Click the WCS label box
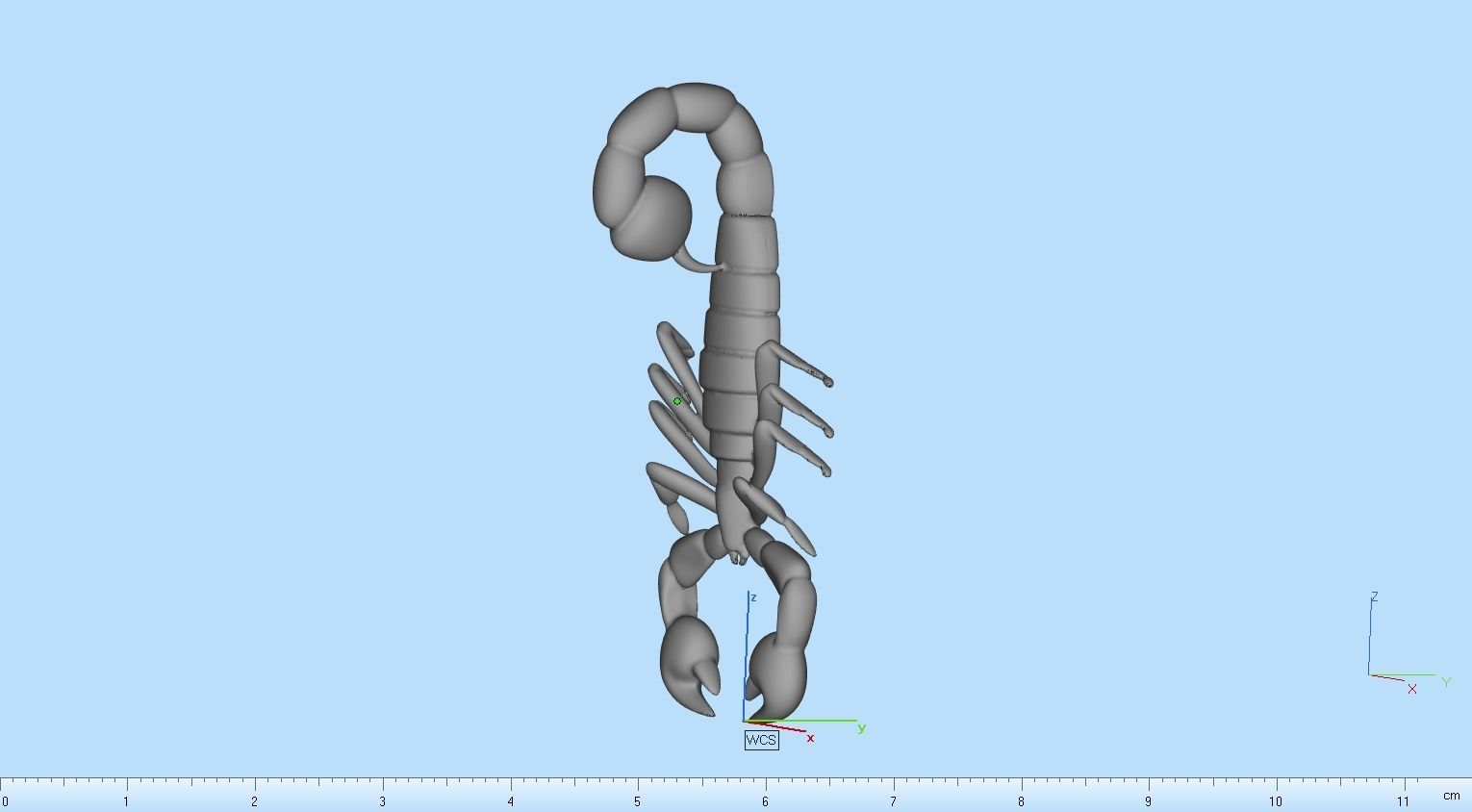This screenshot has width=1472, height=812. [x=761, y=740]
